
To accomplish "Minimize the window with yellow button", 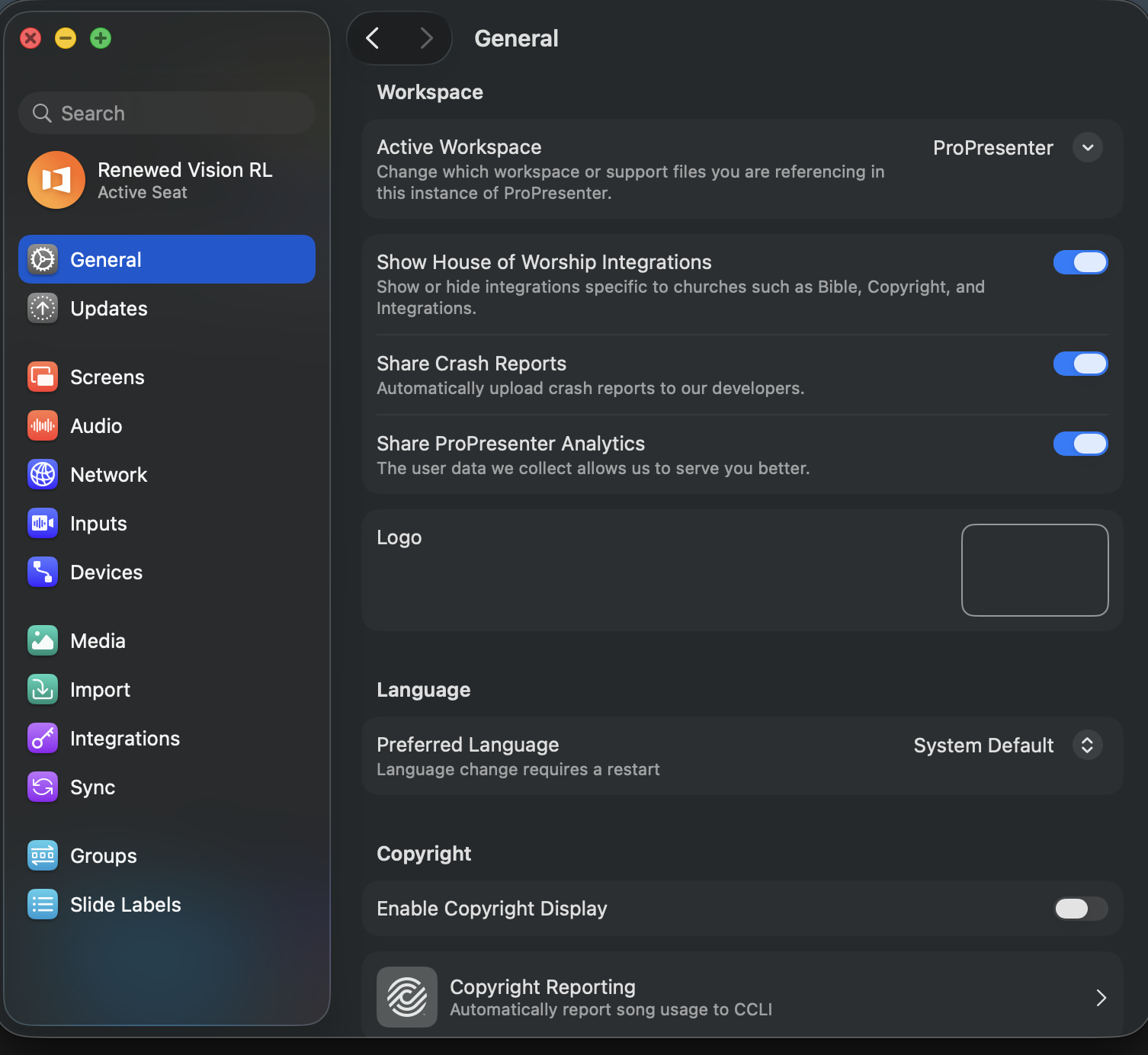I will pos(66,38).
